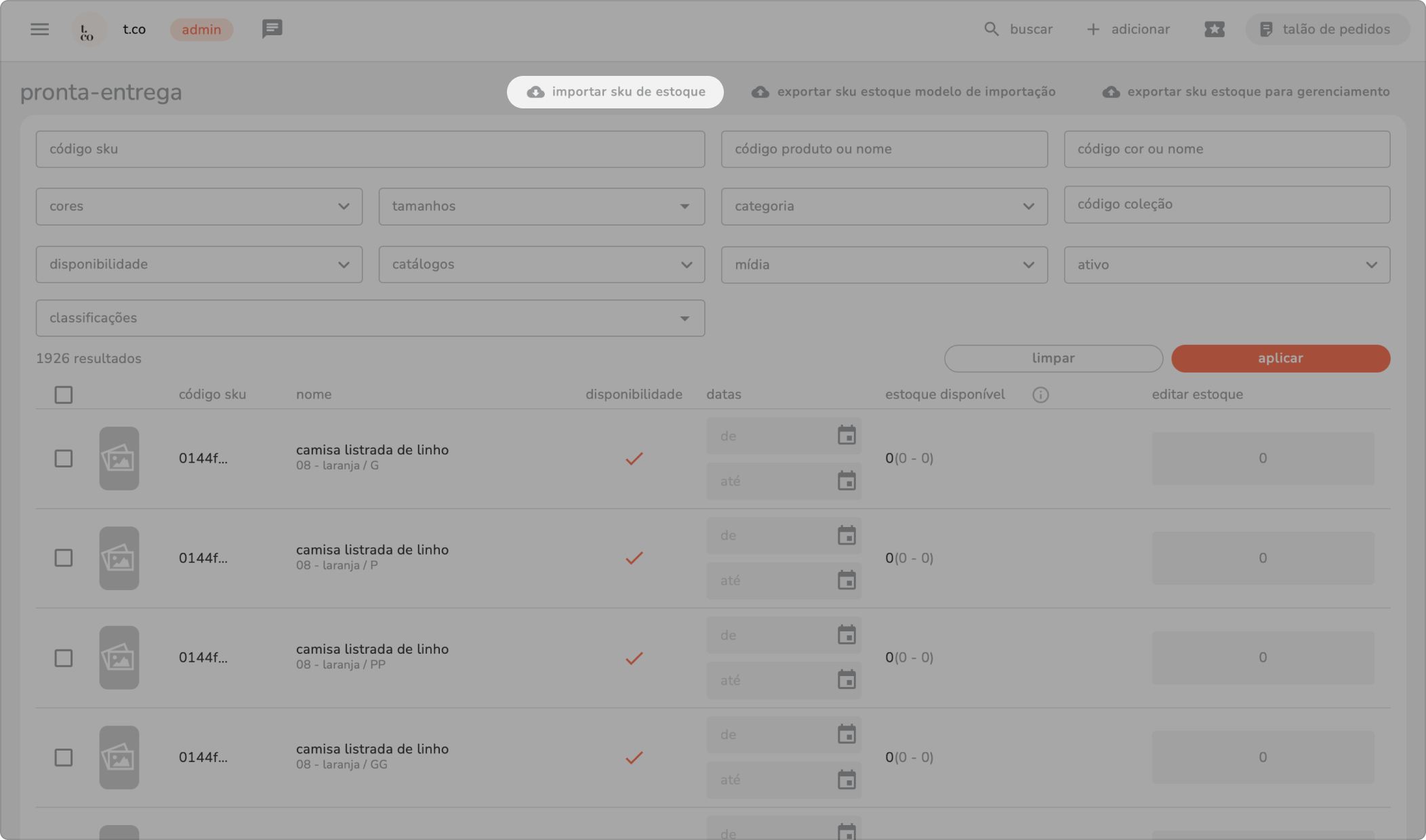Click the chat messages icon

coord(272,29)
